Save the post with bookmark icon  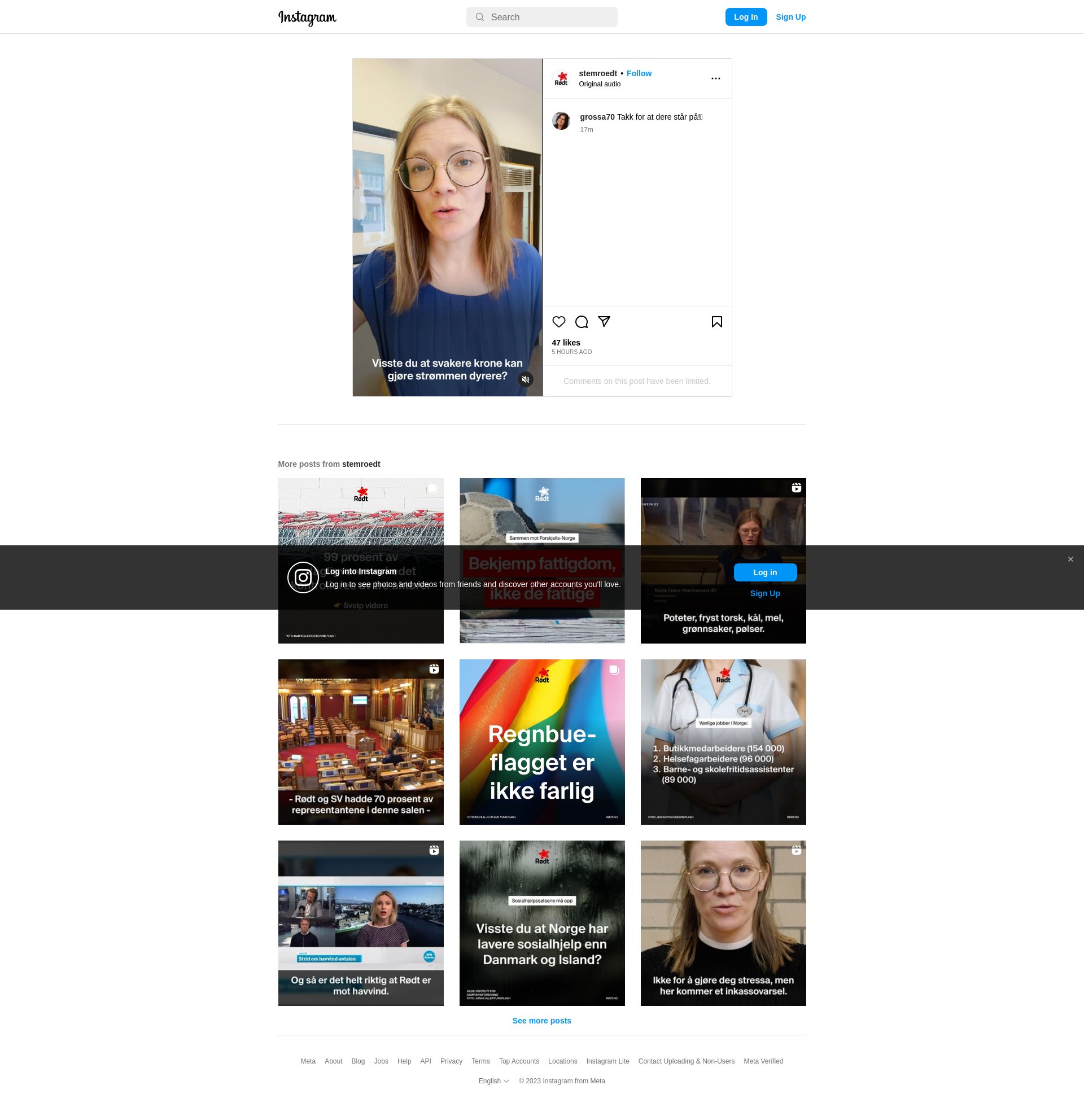(716, 322)
